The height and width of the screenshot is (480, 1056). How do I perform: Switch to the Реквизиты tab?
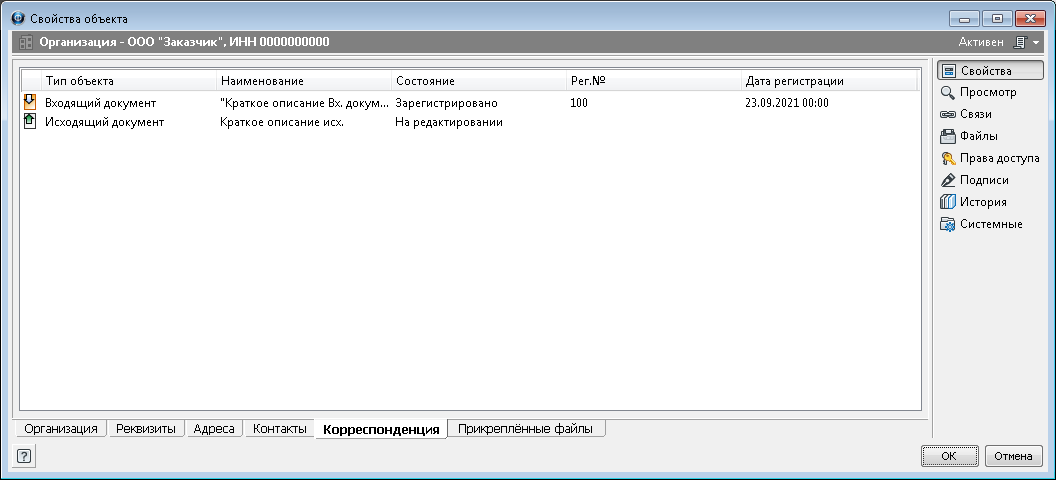146,429
